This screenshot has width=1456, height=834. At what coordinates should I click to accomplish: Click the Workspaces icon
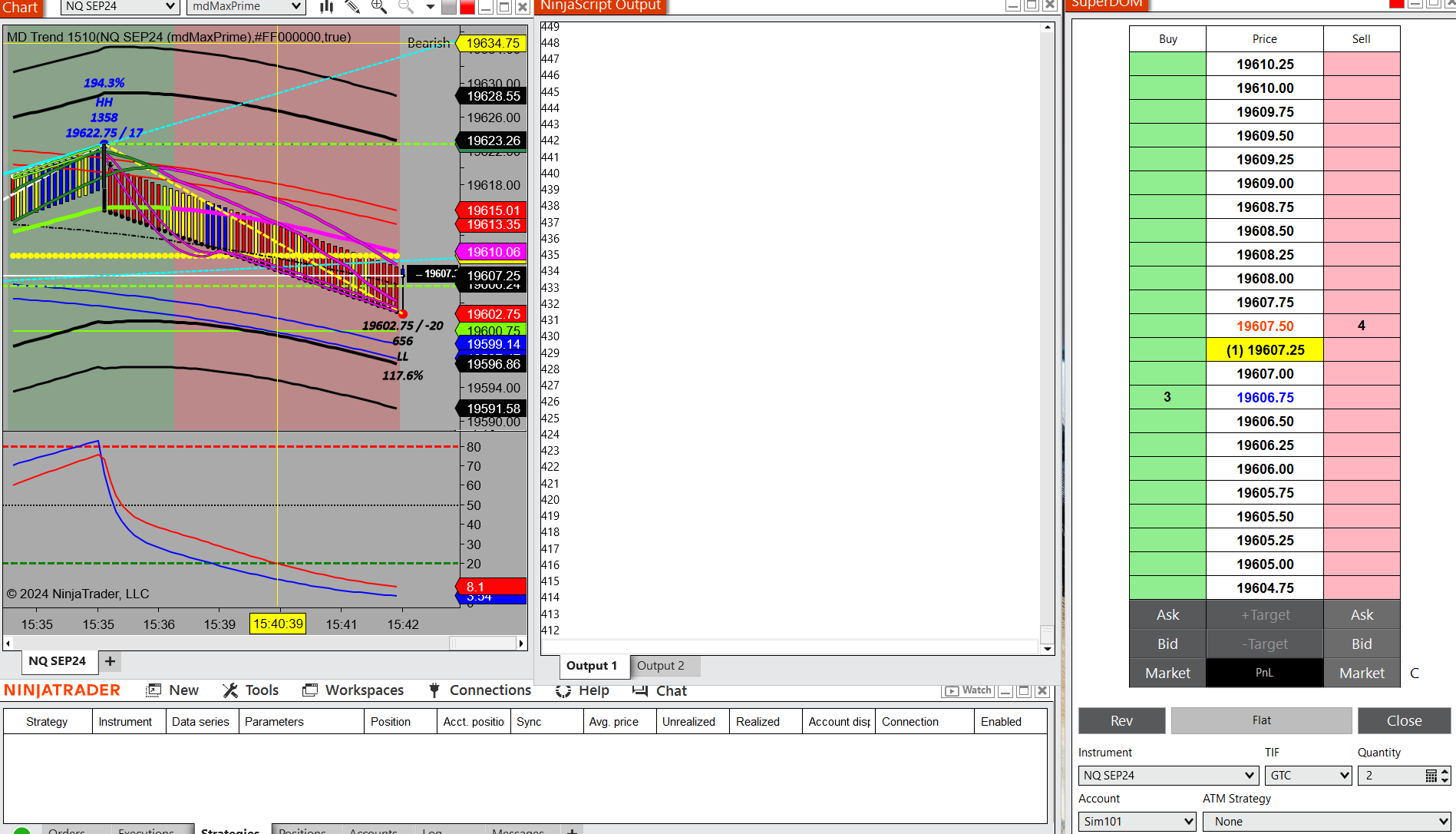(310, 690)
